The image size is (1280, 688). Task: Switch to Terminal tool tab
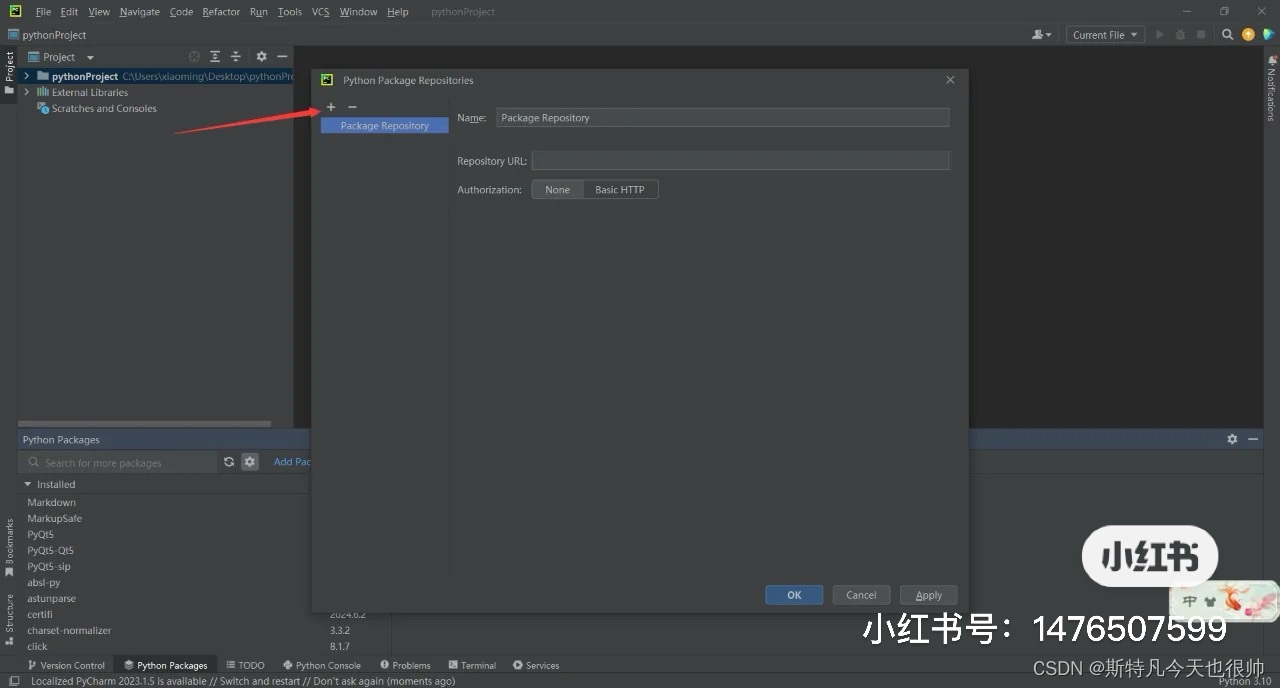point(472,665)
